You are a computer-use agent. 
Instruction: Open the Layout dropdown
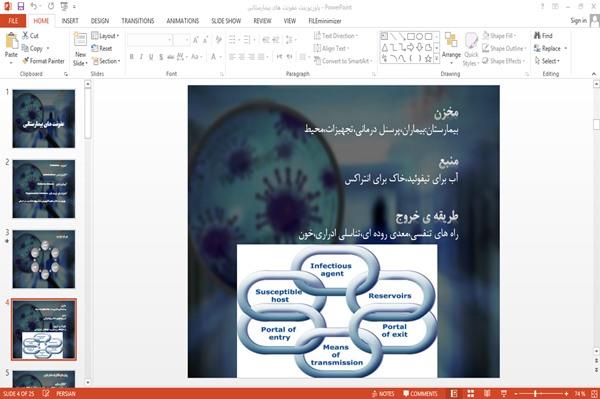pos(106,36)
